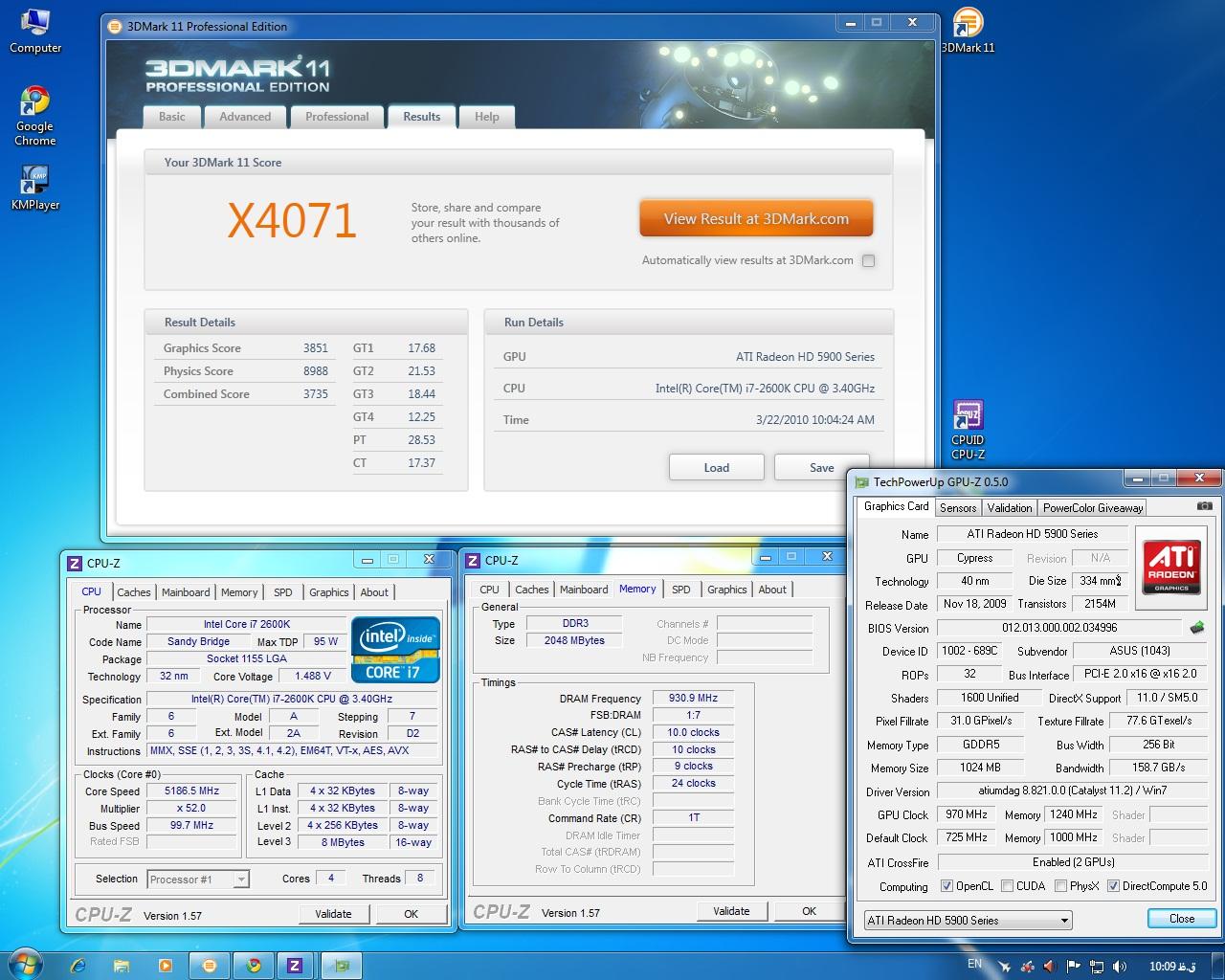Open Internet Explorer from the taskbar
Image resolution: width=1225 pixels, height=980 pixels.
[x=78, y=965]
